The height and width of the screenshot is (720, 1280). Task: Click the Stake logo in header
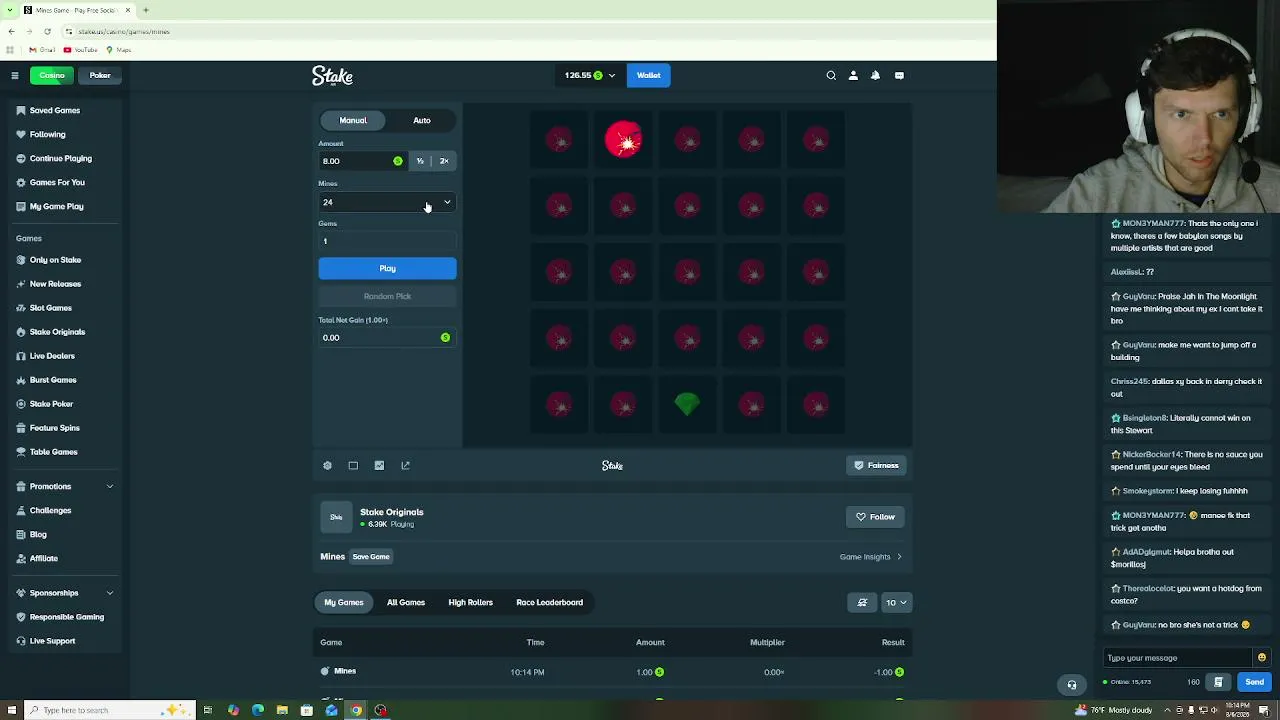pos(332,76)
